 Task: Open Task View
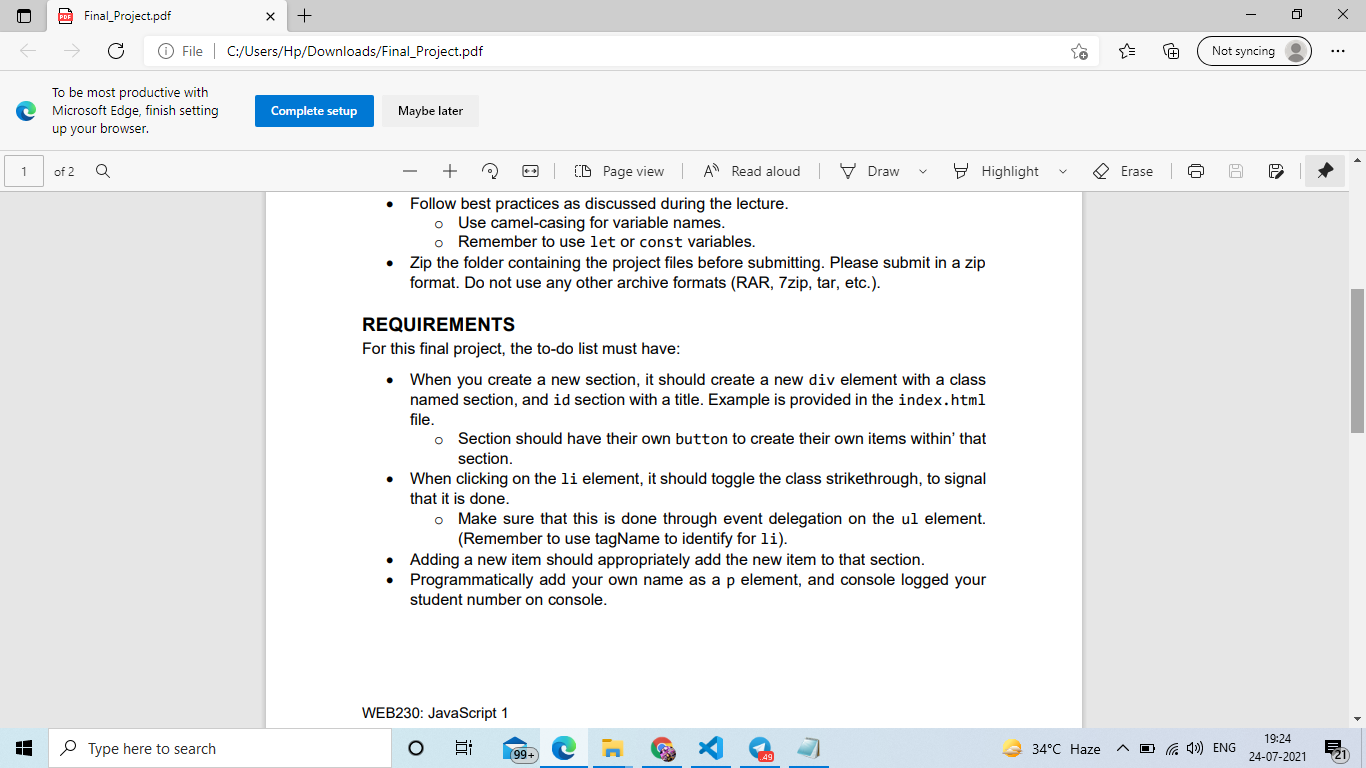[463, 748]
